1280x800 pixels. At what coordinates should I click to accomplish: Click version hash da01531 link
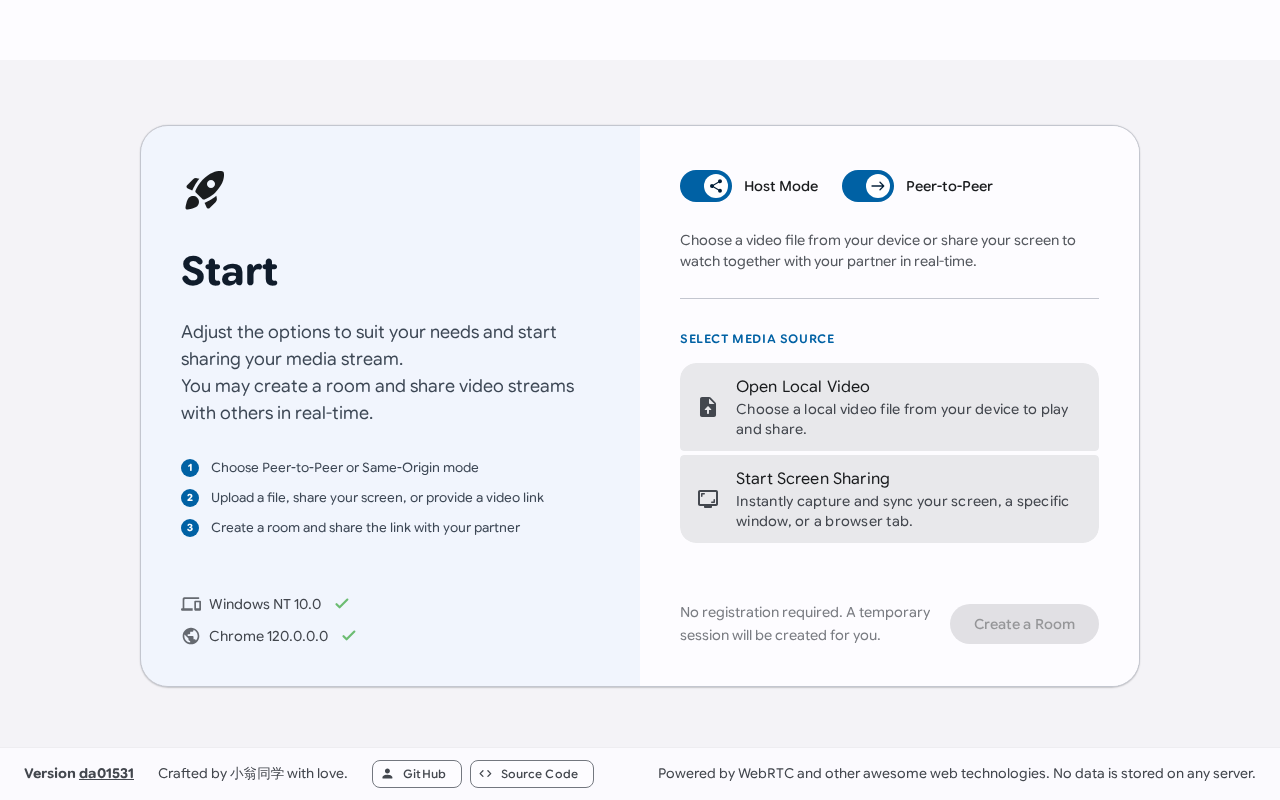tap(106, 773)
